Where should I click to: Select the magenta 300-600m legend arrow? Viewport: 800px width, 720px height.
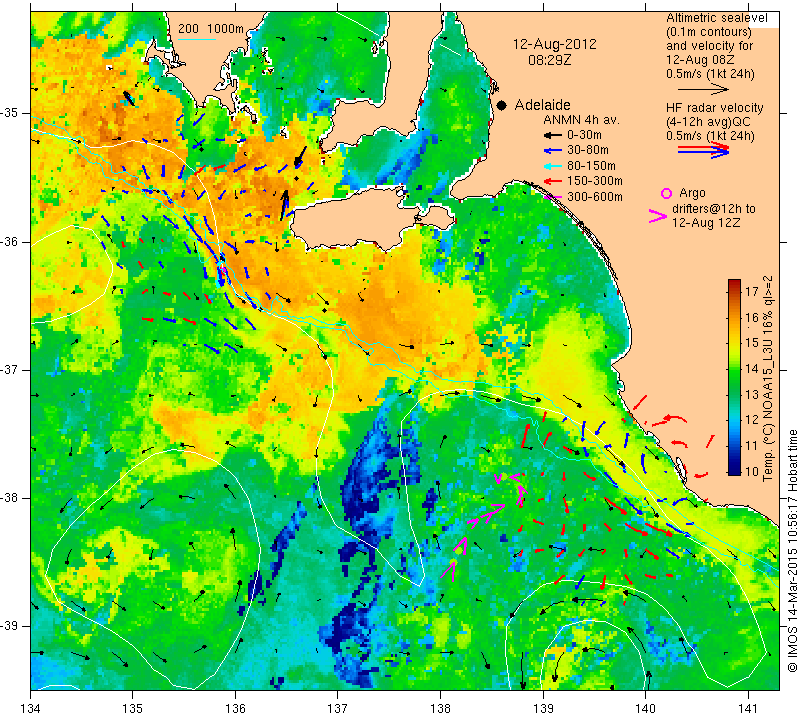[x=553, y=197]
